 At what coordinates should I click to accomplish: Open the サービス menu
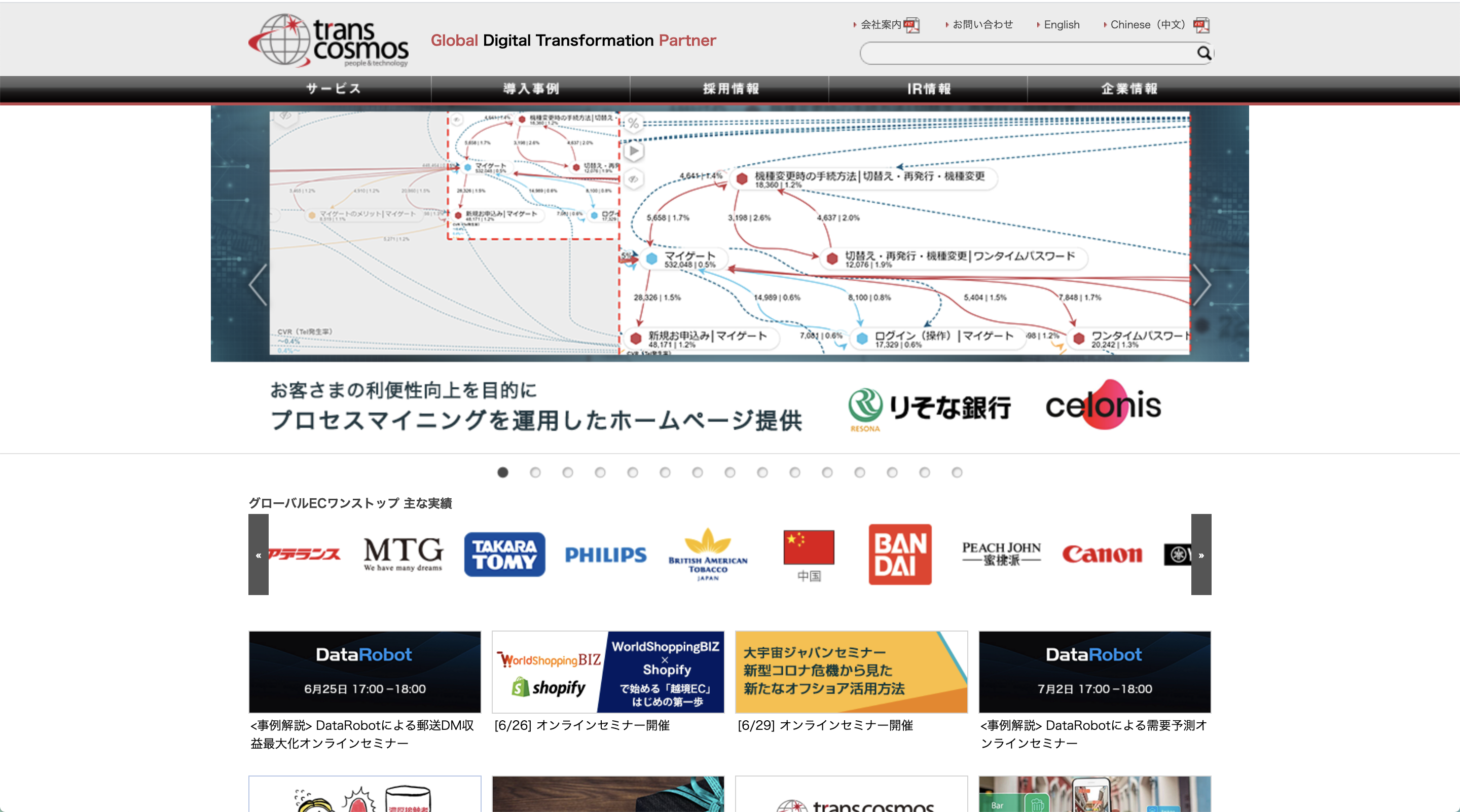333,89
